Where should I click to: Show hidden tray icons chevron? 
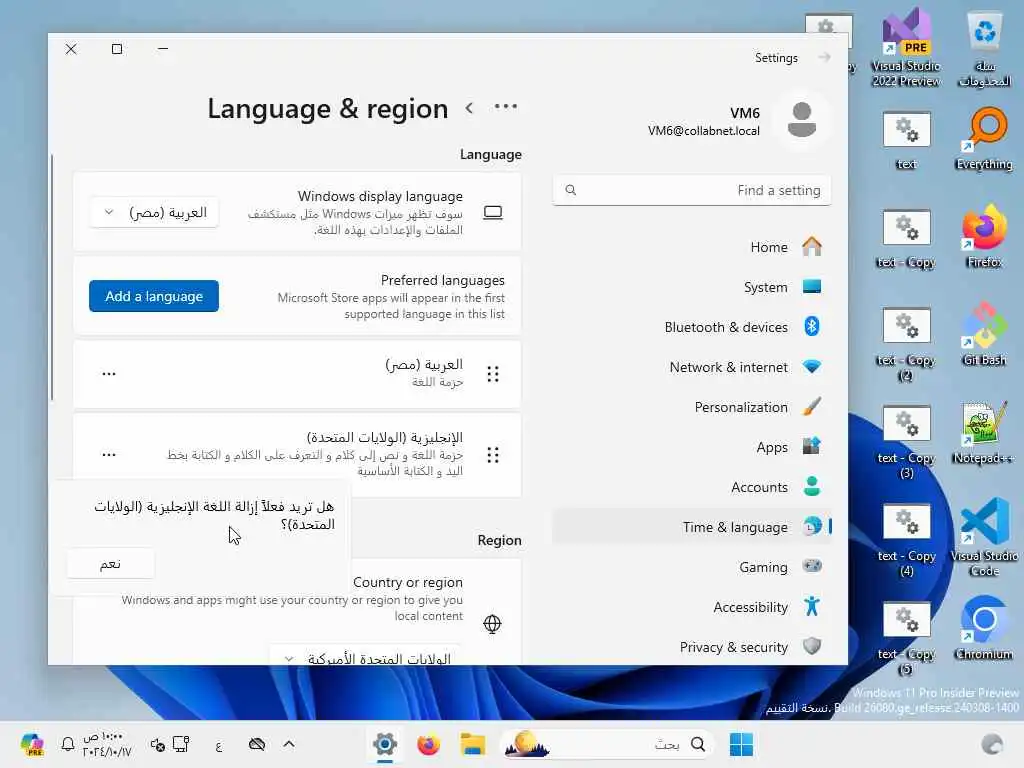click(x=289, y=744)
